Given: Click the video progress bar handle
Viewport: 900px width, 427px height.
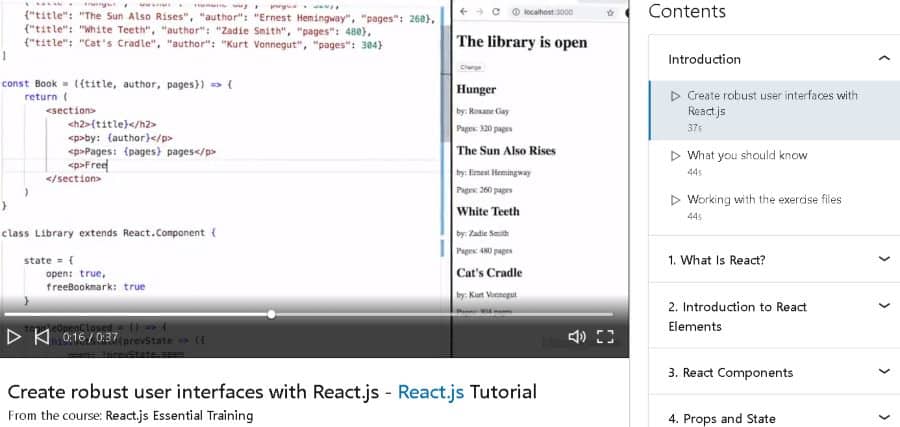Looking at the screenshot, I should coord(271,315).
